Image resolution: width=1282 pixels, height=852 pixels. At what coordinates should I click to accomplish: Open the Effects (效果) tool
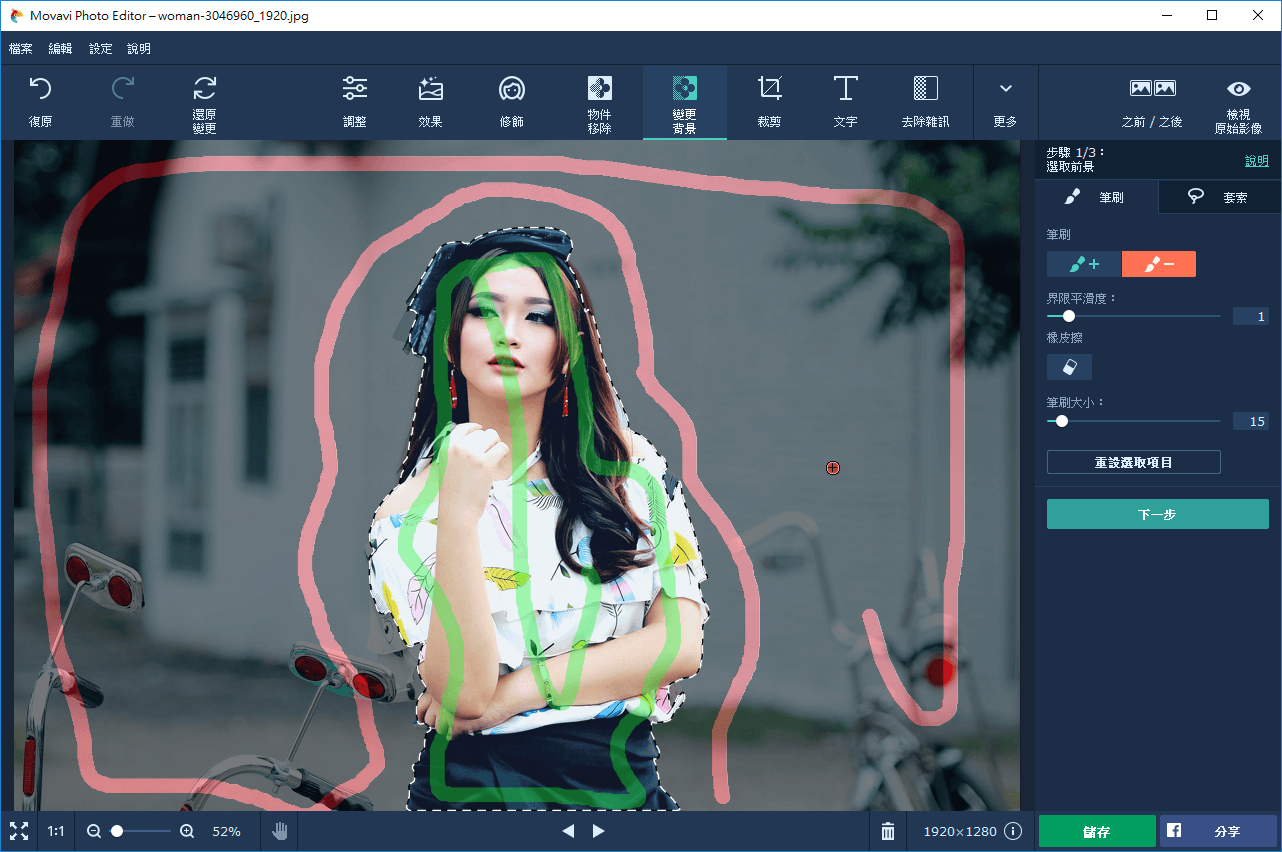tap(430, 101)
